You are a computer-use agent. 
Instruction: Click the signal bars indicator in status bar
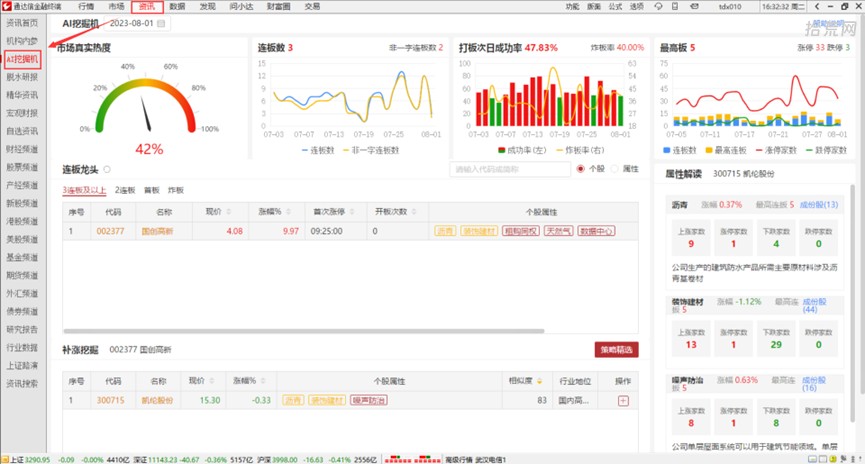click(x=412, y=459)
